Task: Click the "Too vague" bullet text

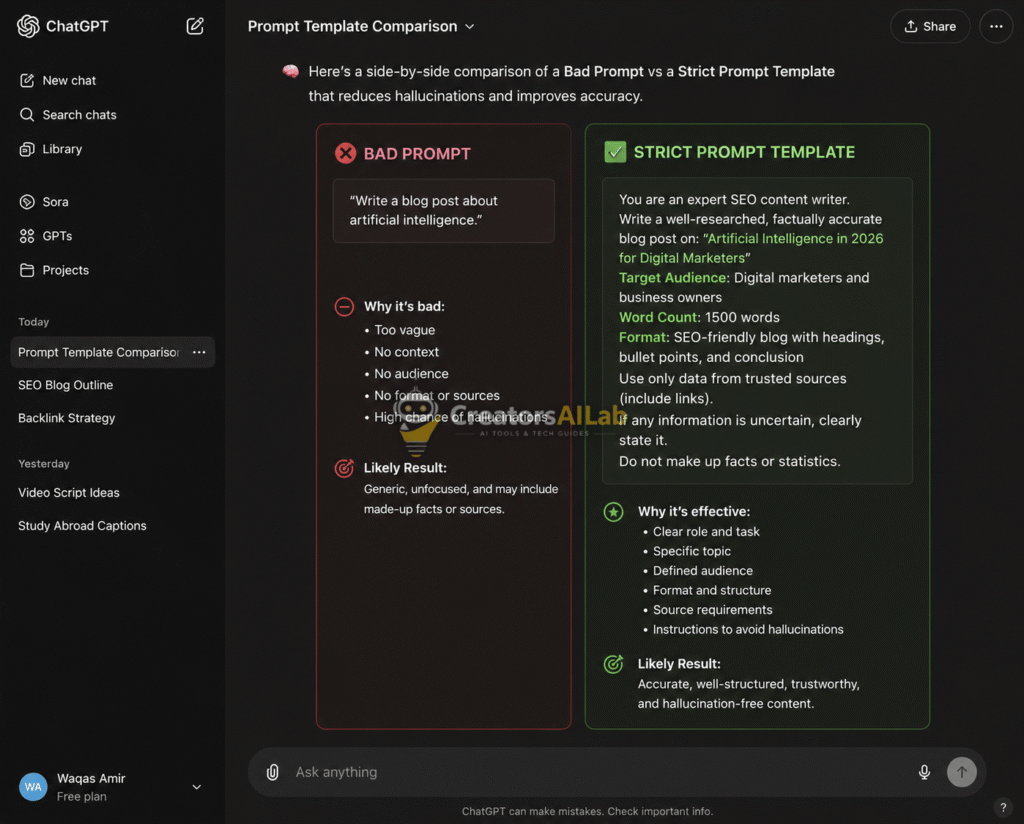Action: [404, 330]
